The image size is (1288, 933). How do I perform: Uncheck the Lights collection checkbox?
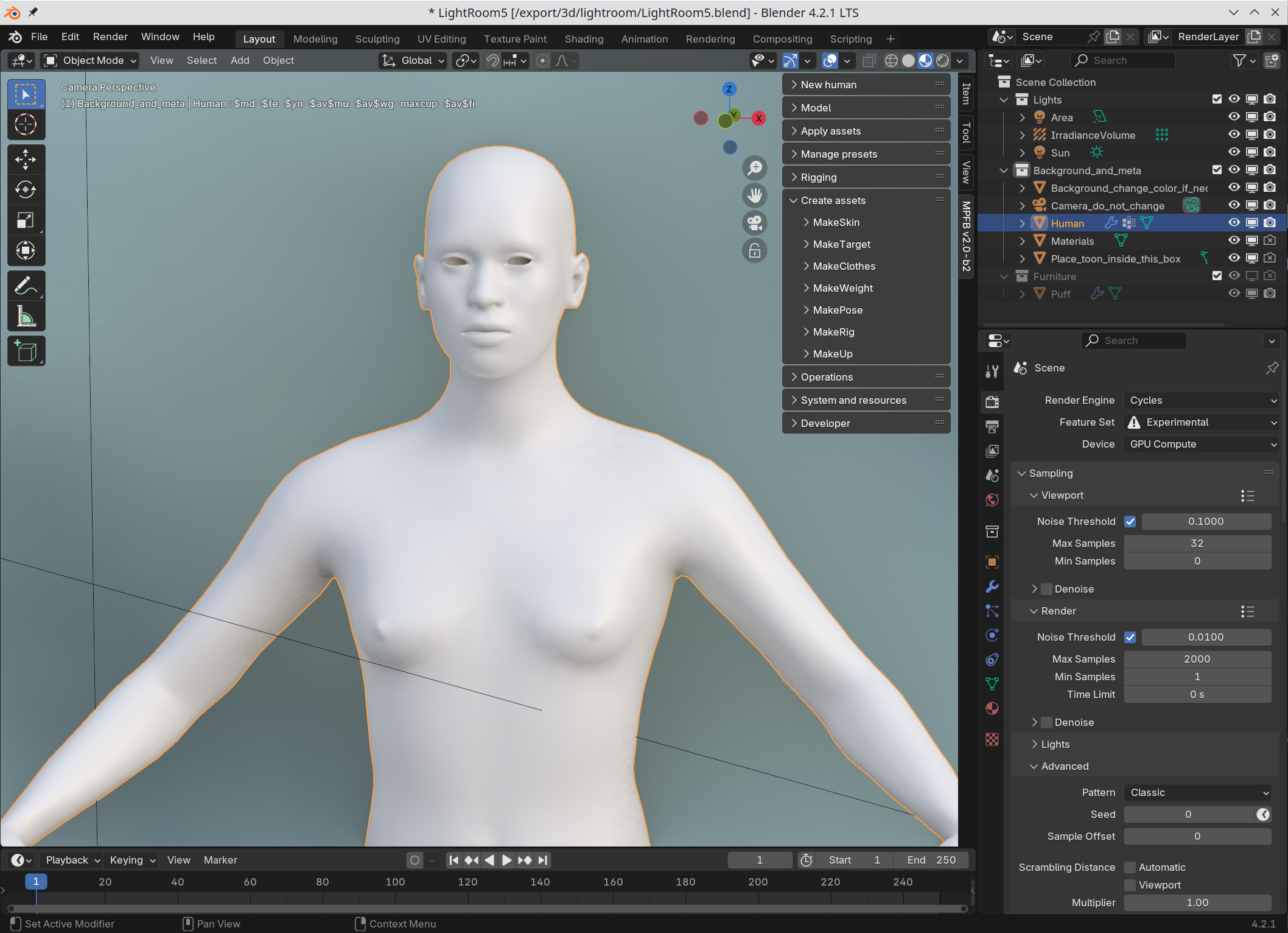click(1217, 99)
